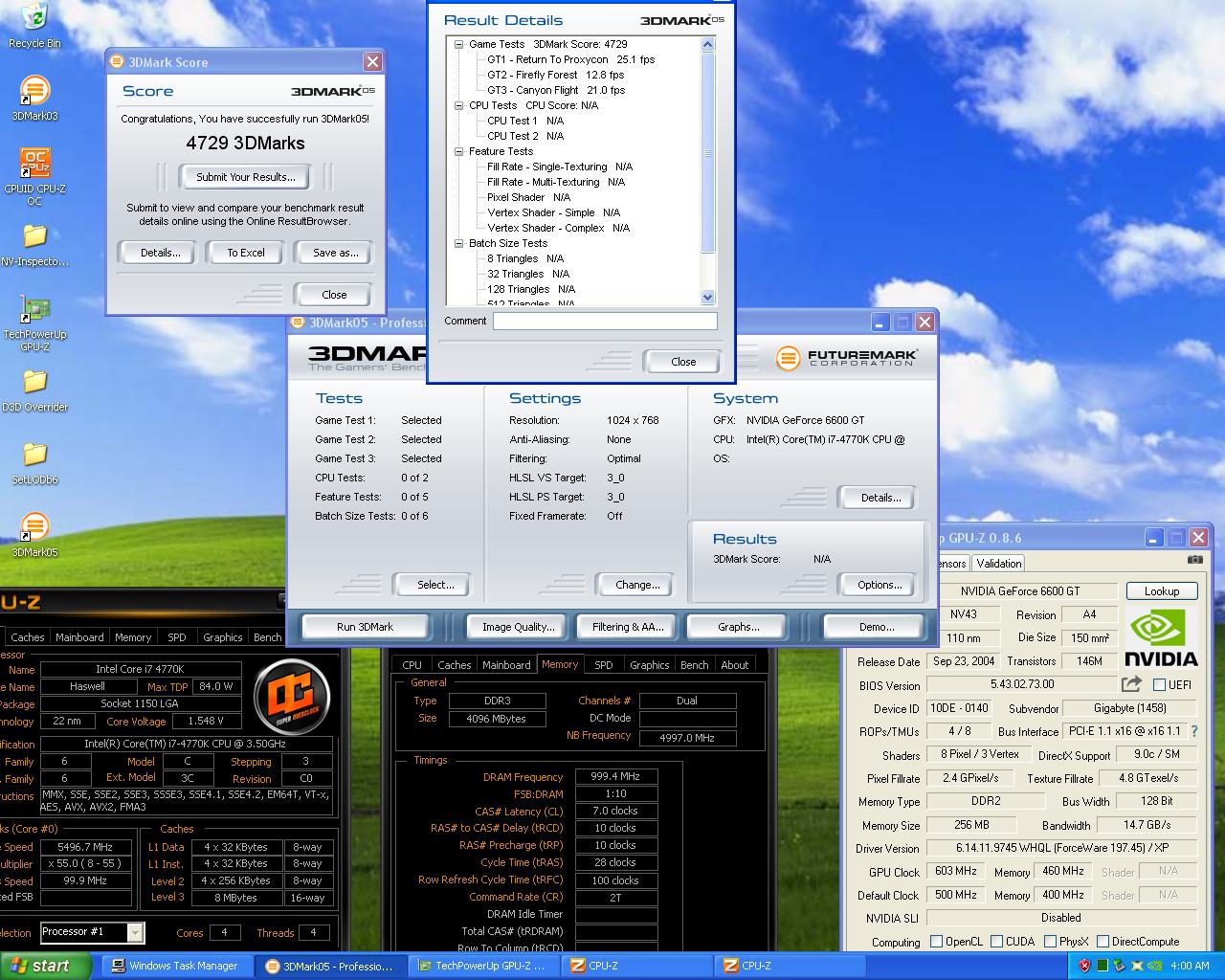Click Result Details scroll up arrow

[708, 44]
